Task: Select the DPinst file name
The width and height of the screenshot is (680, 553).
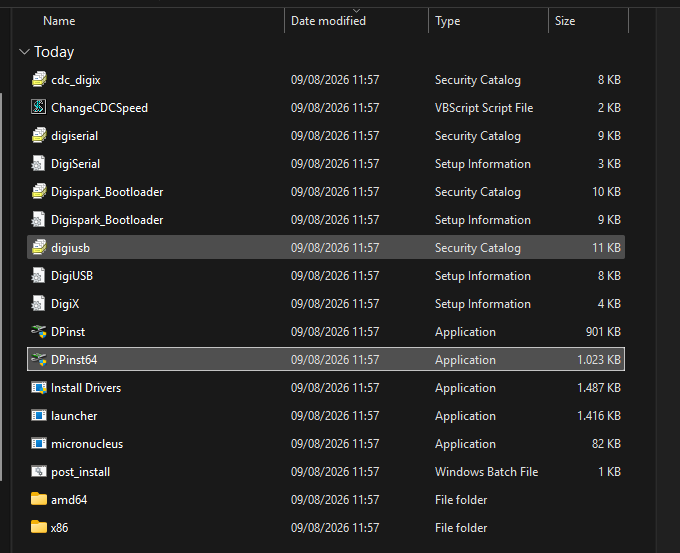Action: 68,331
